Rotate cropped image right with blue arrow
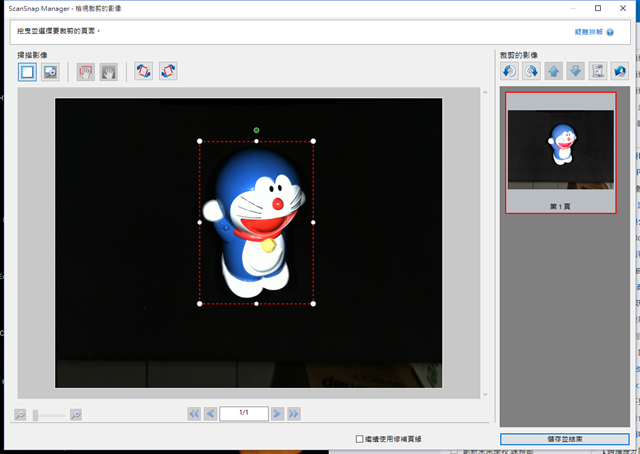 click(x=531, y=71)
